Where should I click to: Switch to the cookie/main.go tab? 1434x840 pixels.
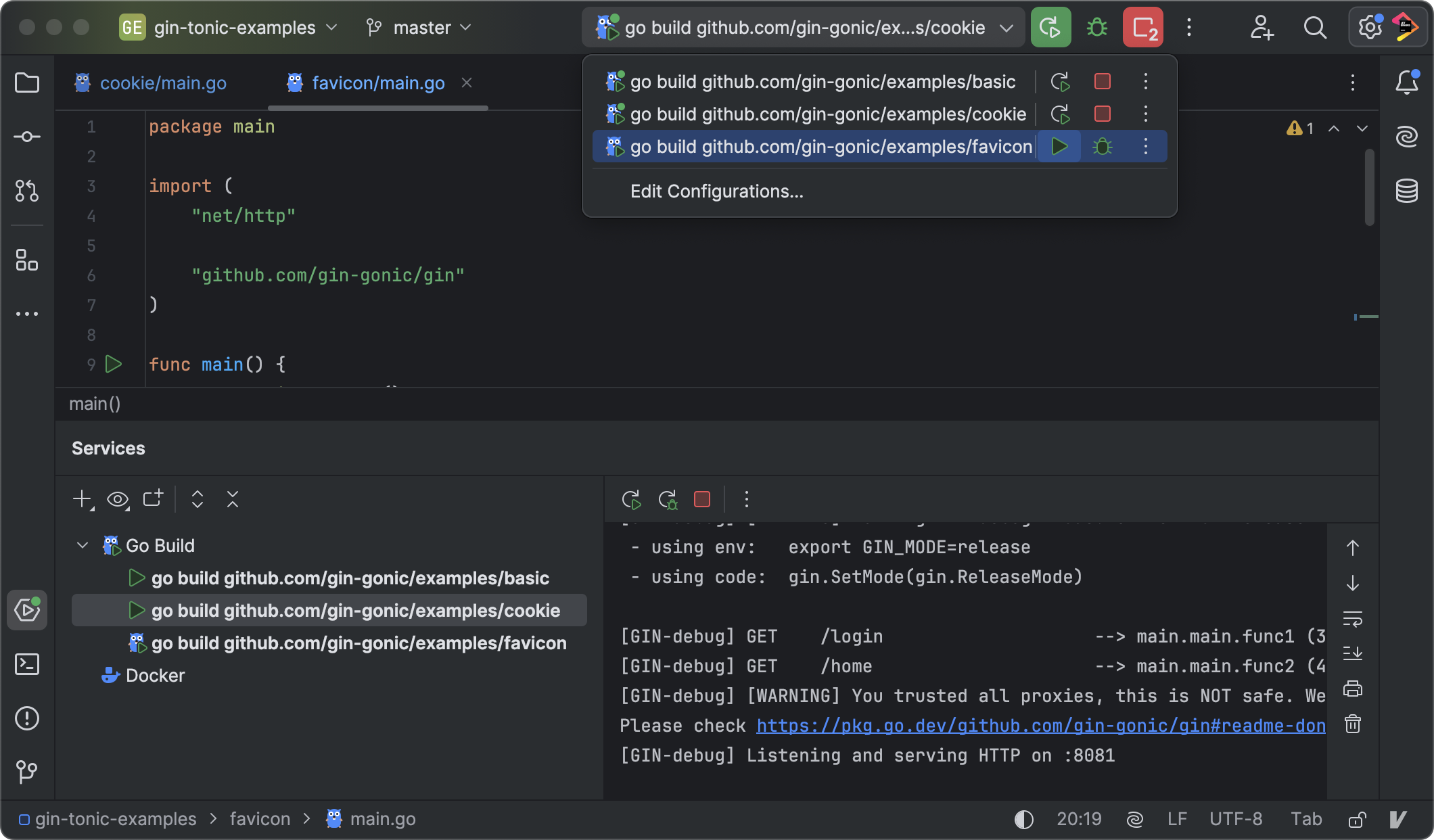click(162, 83)
